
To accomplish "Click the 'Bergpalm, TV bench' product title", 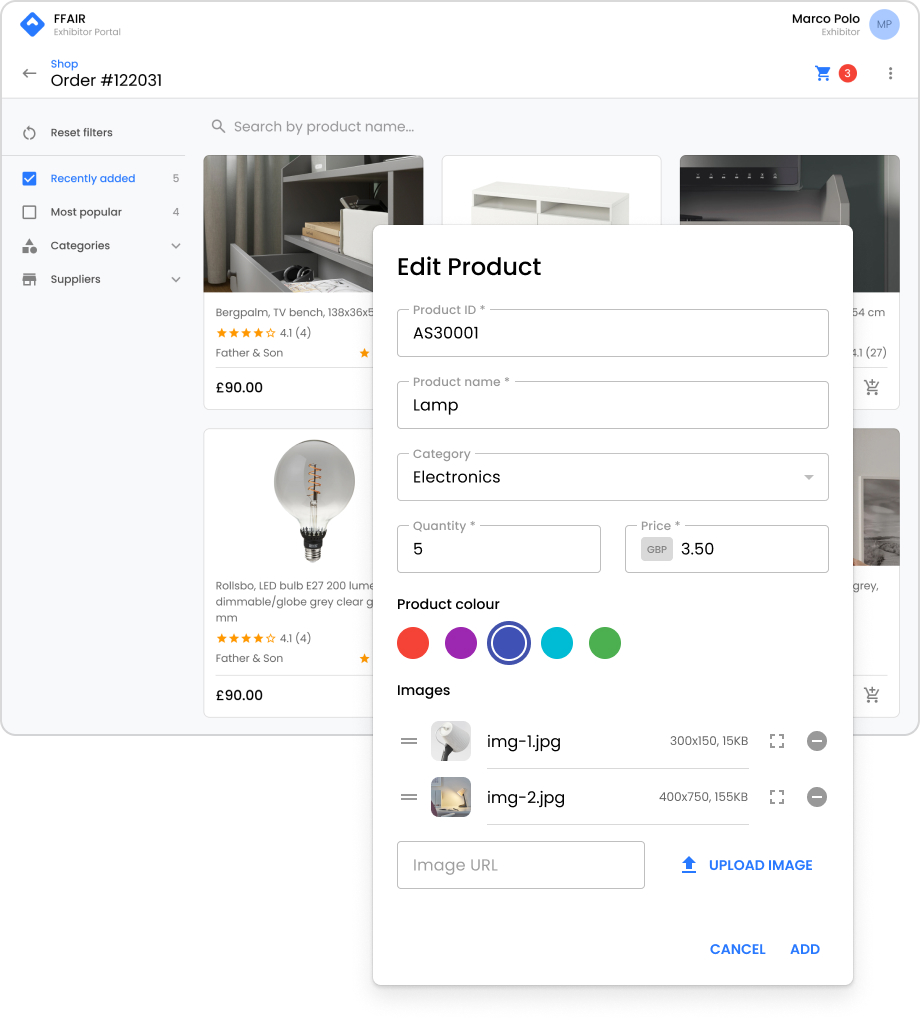I will pyautogui.click(x=295, y=313).
